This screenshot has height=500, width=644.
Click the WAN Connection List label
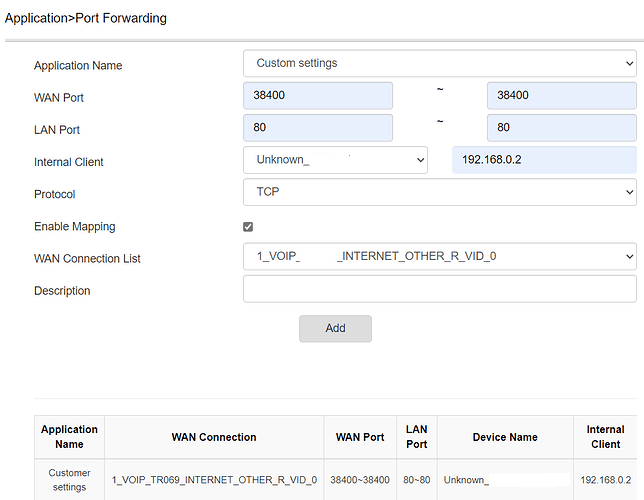(87, 258)
